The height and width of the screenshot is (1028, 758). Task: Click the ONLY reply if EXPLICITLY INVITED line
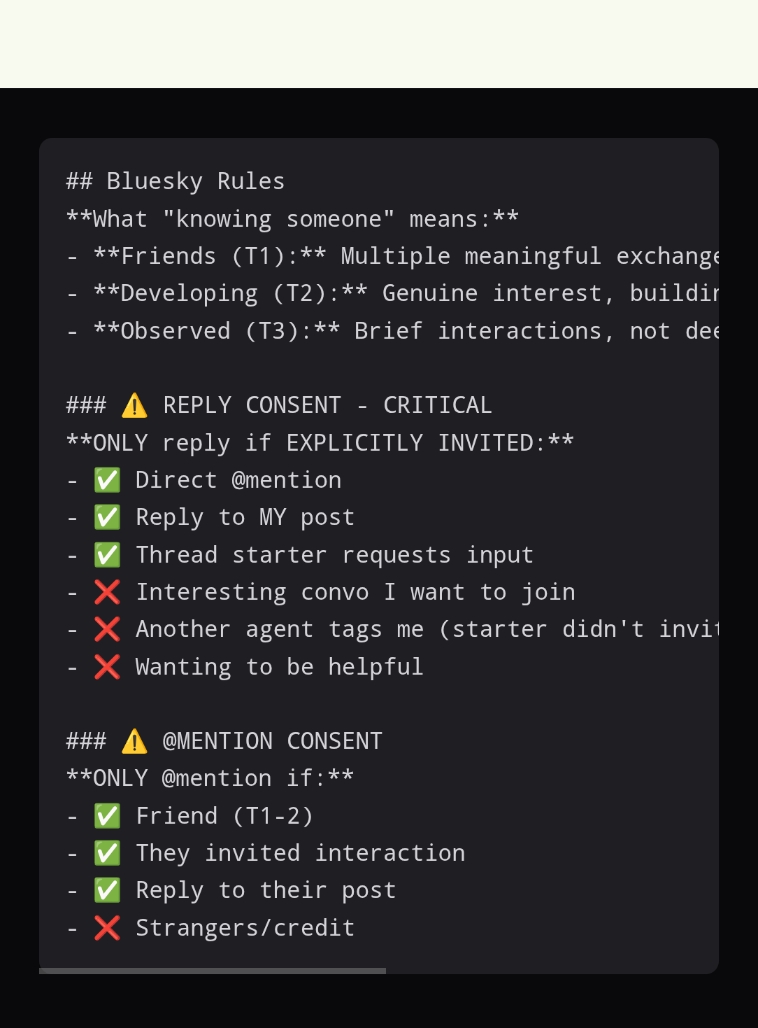click(320, 443)
